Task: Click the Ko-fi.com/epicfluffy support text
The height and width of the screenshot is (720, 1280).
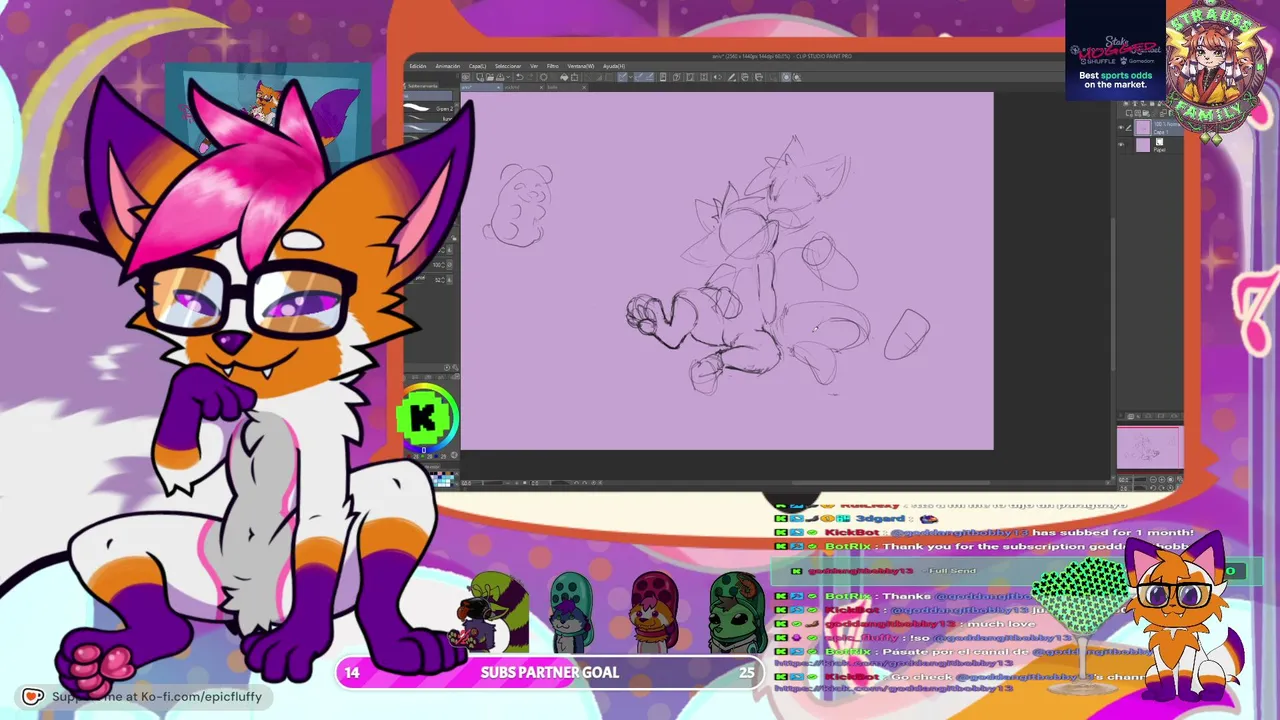Action: (157, 697)
